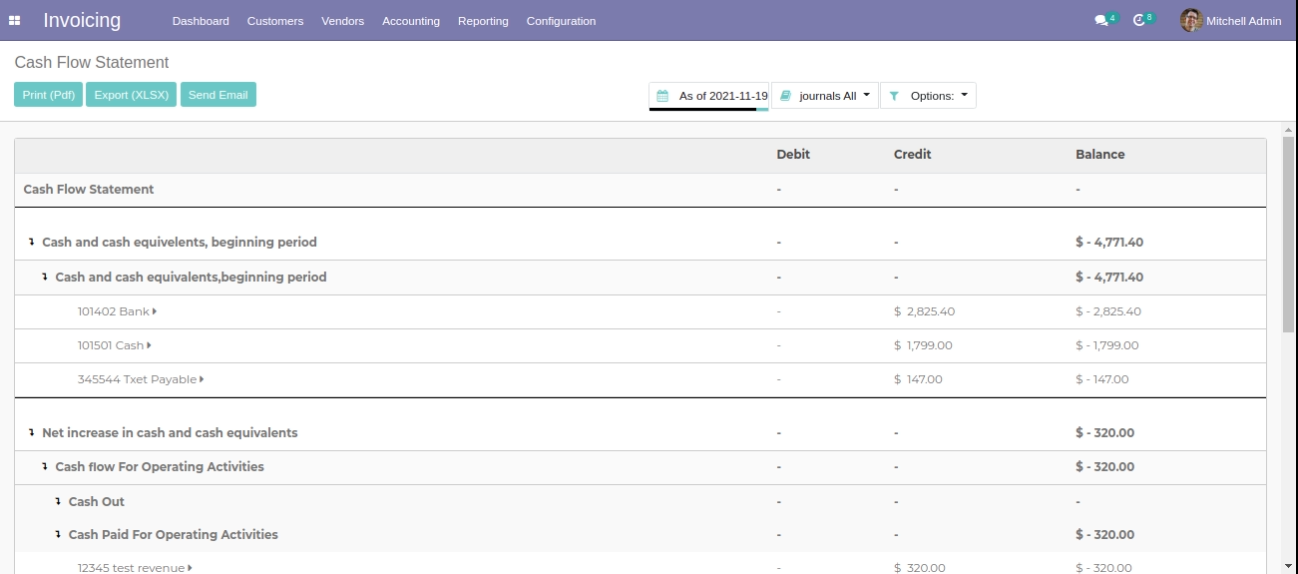Image resolution: width=1298 pixels, height=574 pixels.
Task: Click the calendar icon beside the date
Action: [662, 96]
